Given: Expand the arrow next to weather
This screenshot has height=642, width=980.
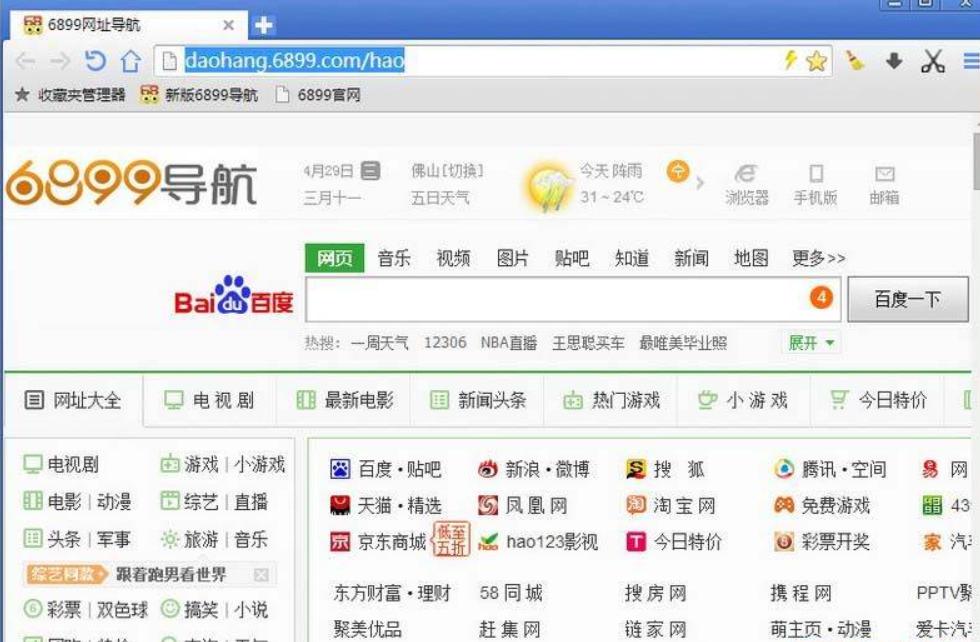Looking at the screenshot, I should pos(700,183).
